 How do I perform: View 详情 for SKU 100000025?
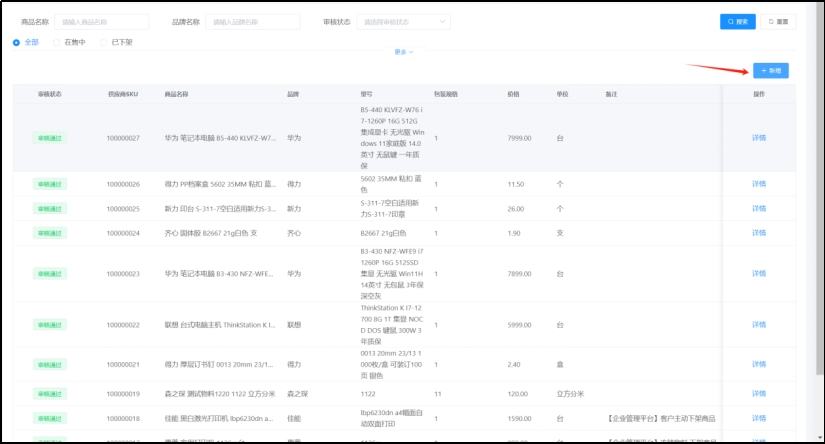click(x=758, y=209)
